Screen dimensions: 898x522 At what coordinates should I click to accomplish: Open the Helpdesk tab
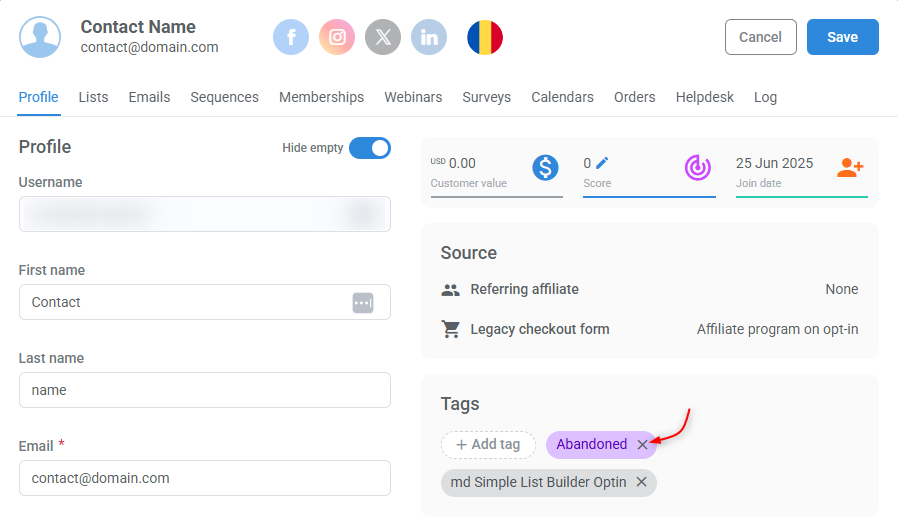704,97
